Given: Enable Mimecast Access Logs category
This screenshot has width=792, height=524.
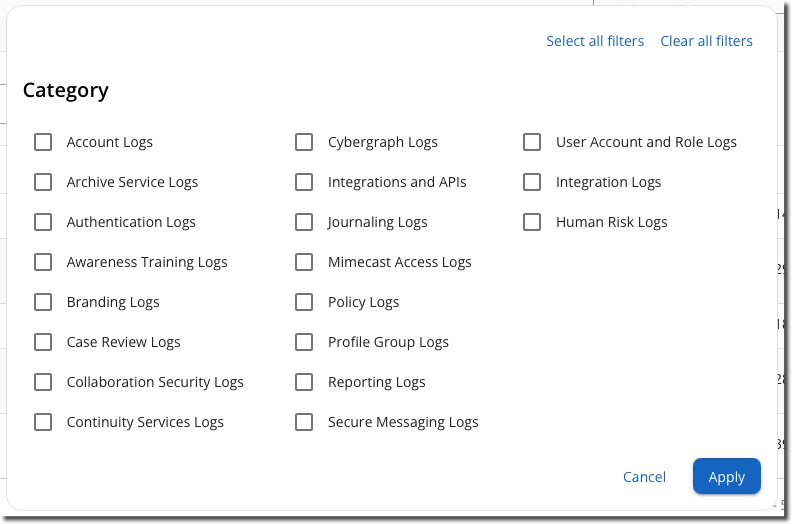Looking at the screenshot, I should click(x=304, y=262).
